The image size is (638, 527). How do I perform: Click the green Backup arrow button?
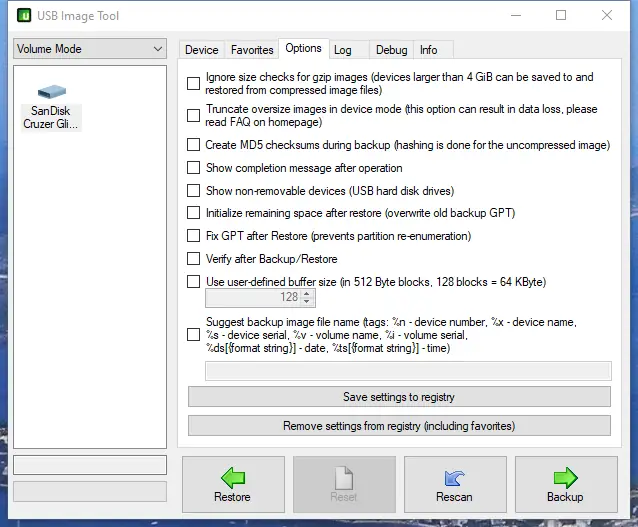[x=566, y=484]
